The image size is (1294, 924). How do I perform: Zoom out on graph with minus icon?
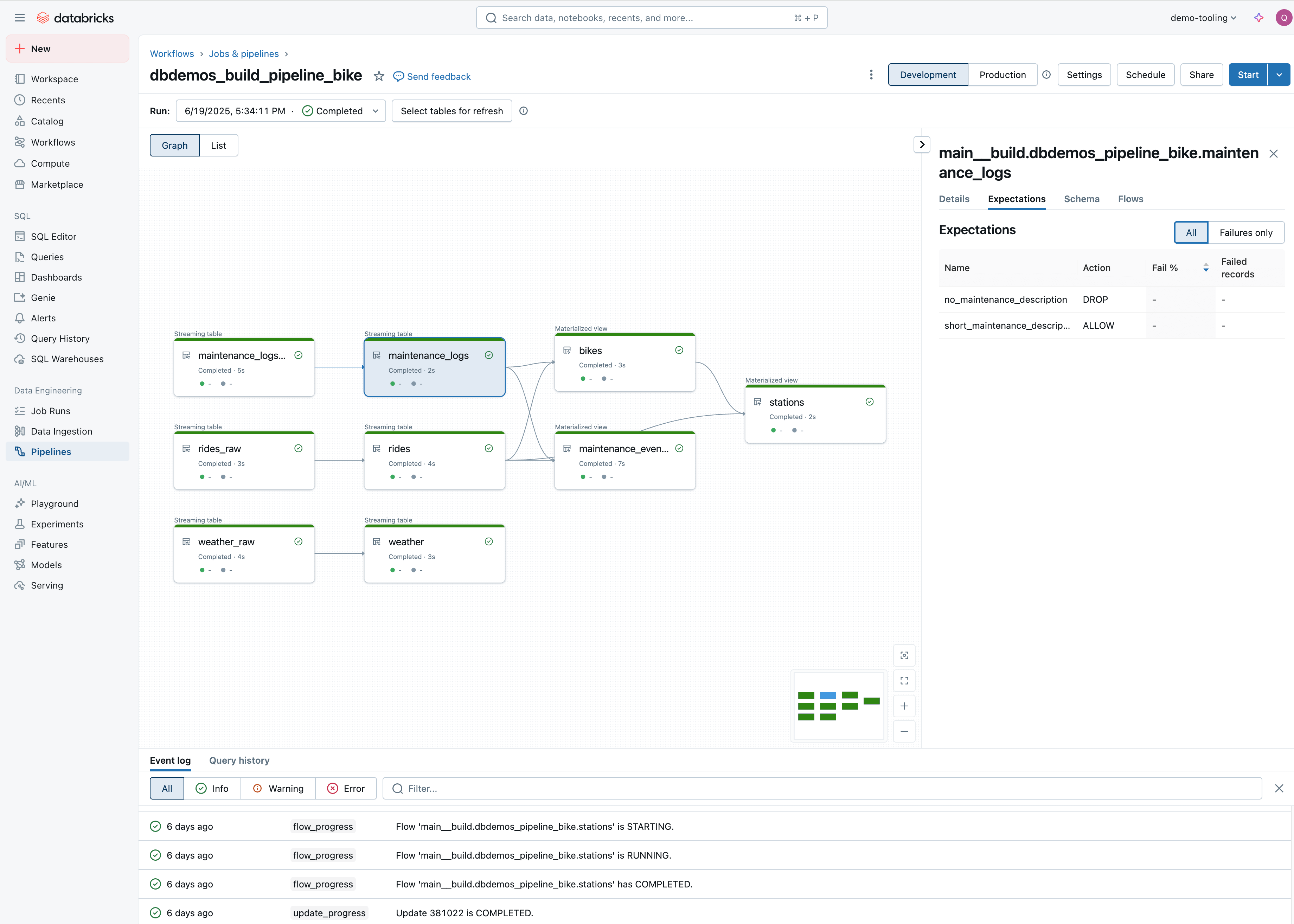tap(904, 731)
